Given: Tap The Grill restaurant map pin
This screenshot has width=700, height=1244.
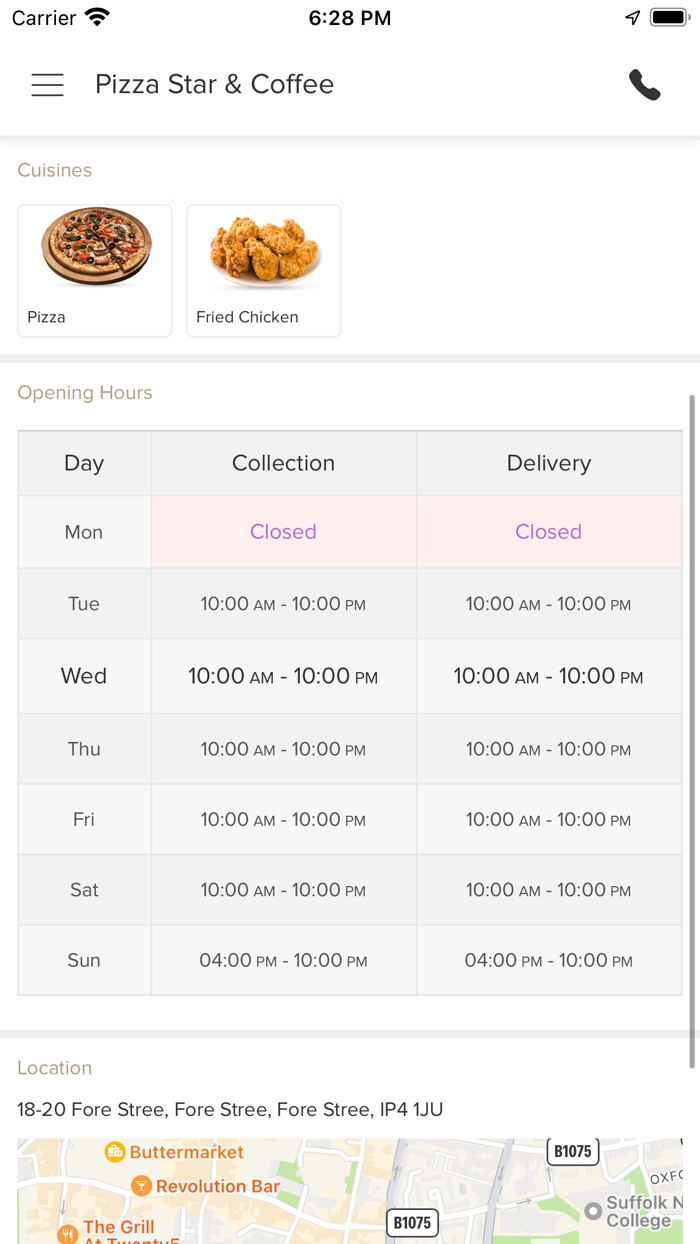Looking at the screenshot, I should point(67,1234).
